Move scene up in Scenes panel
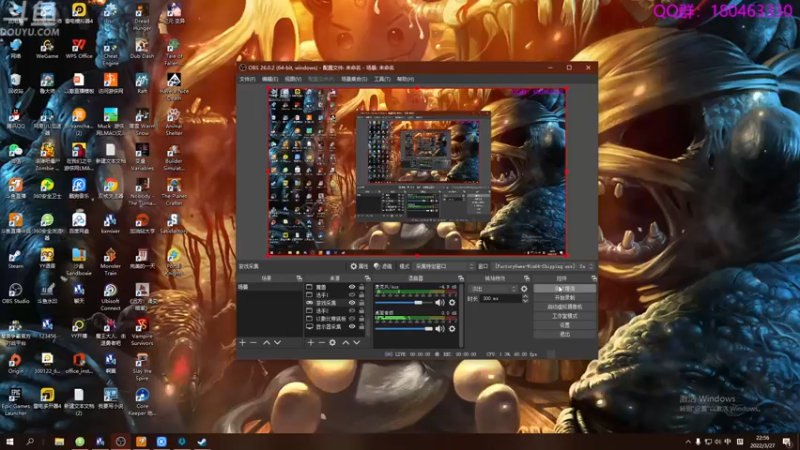This screenshot has height=450, width=800. [x=266, y=342]
